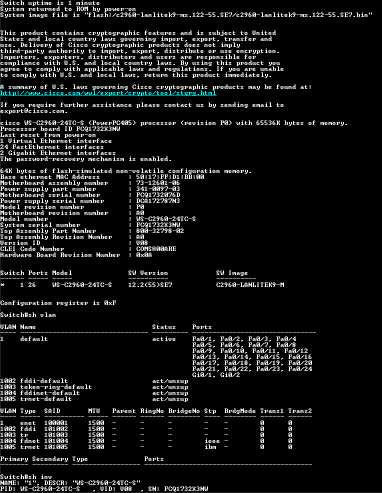This screenshot has width=382, height=493.
Task: Select the SAID value 101005
Action: (56, 447)
